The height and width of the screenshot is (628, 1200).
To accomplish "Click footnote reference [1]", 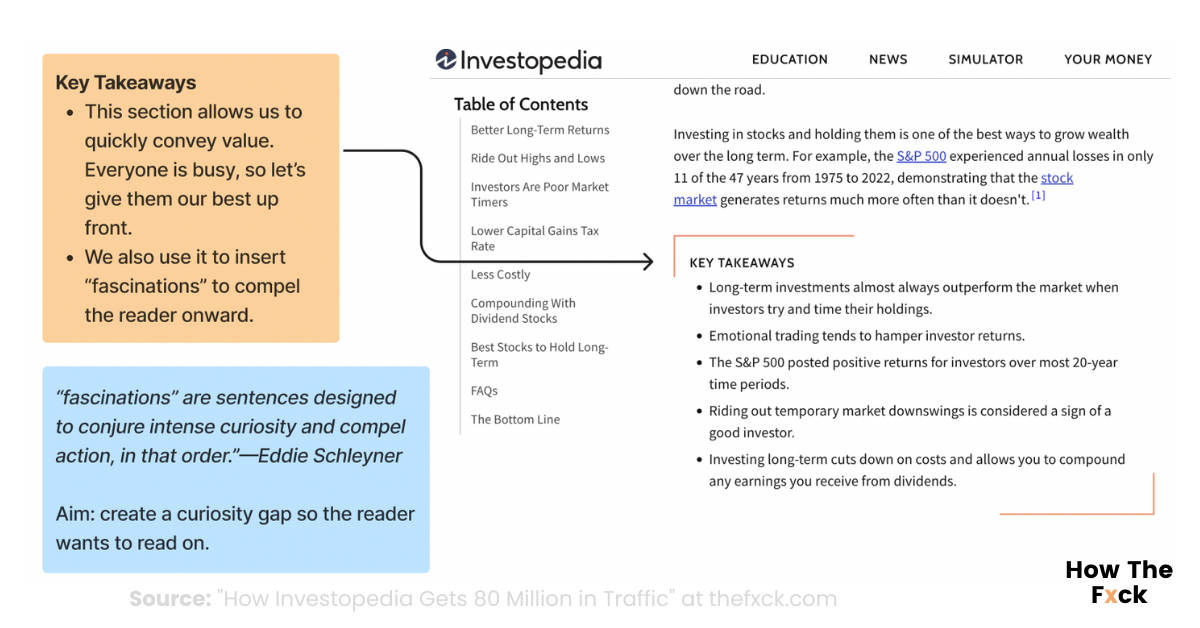I will tap(1037, 195).
